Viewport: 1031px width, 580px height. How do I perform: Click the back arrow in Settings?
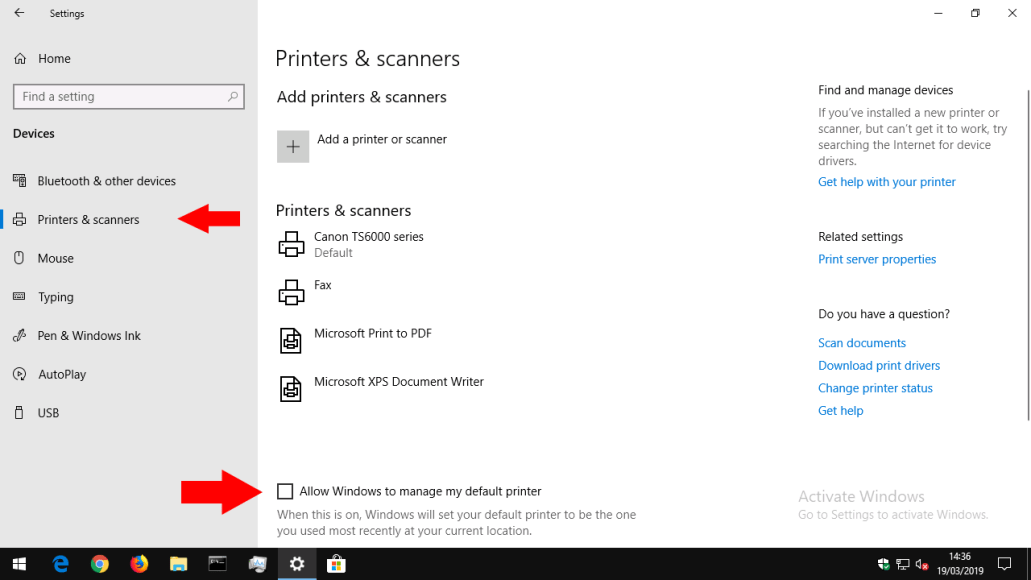[19, 13]
